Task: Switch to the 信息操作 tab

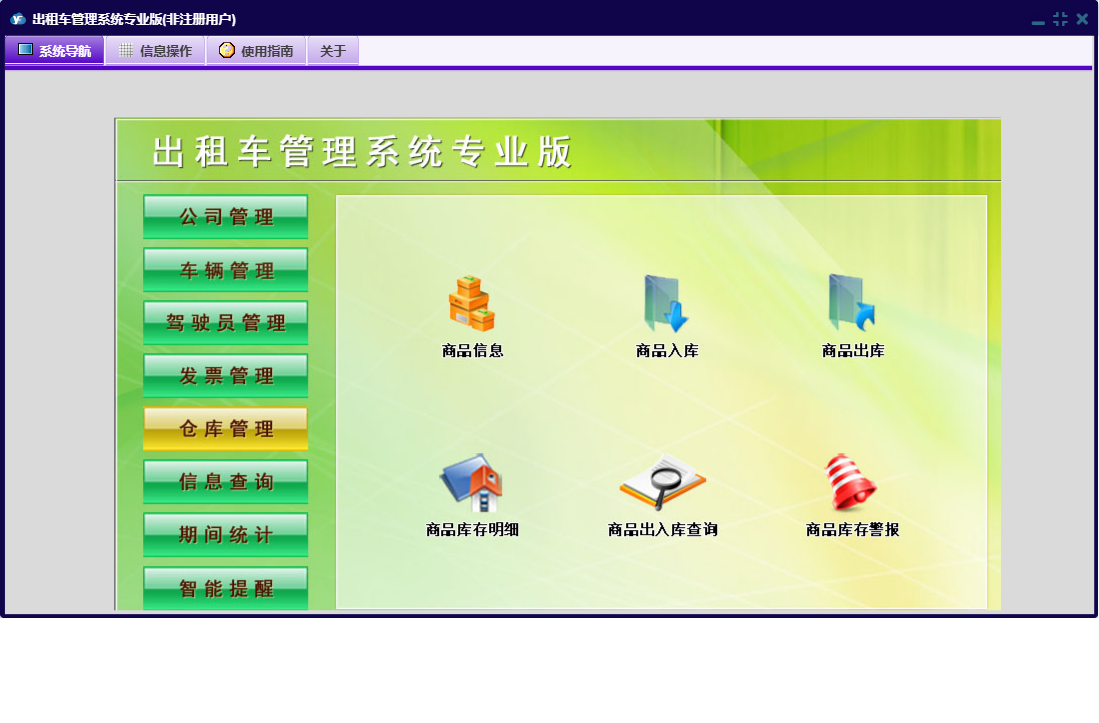Action: (x=156, y=50)
